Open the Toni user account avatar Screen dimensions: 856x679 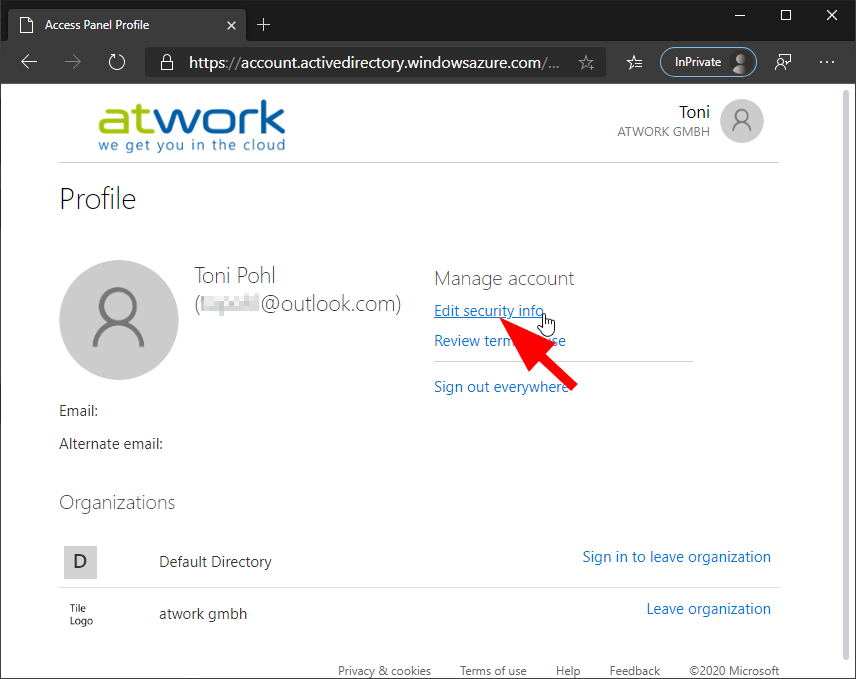(741, 121)
